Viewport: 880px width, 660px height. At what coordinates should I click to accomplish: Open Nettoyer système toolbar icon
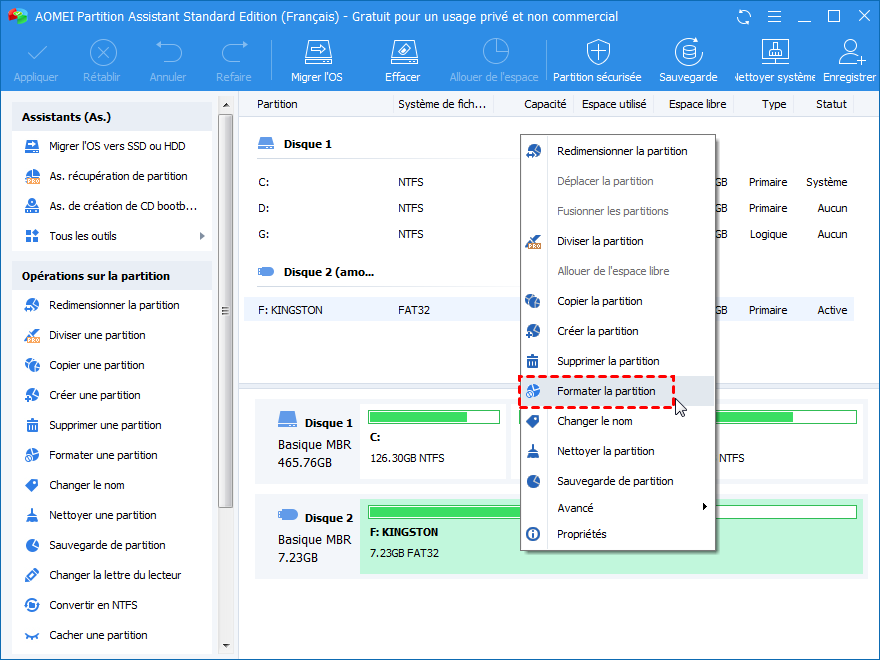point(775,52)
